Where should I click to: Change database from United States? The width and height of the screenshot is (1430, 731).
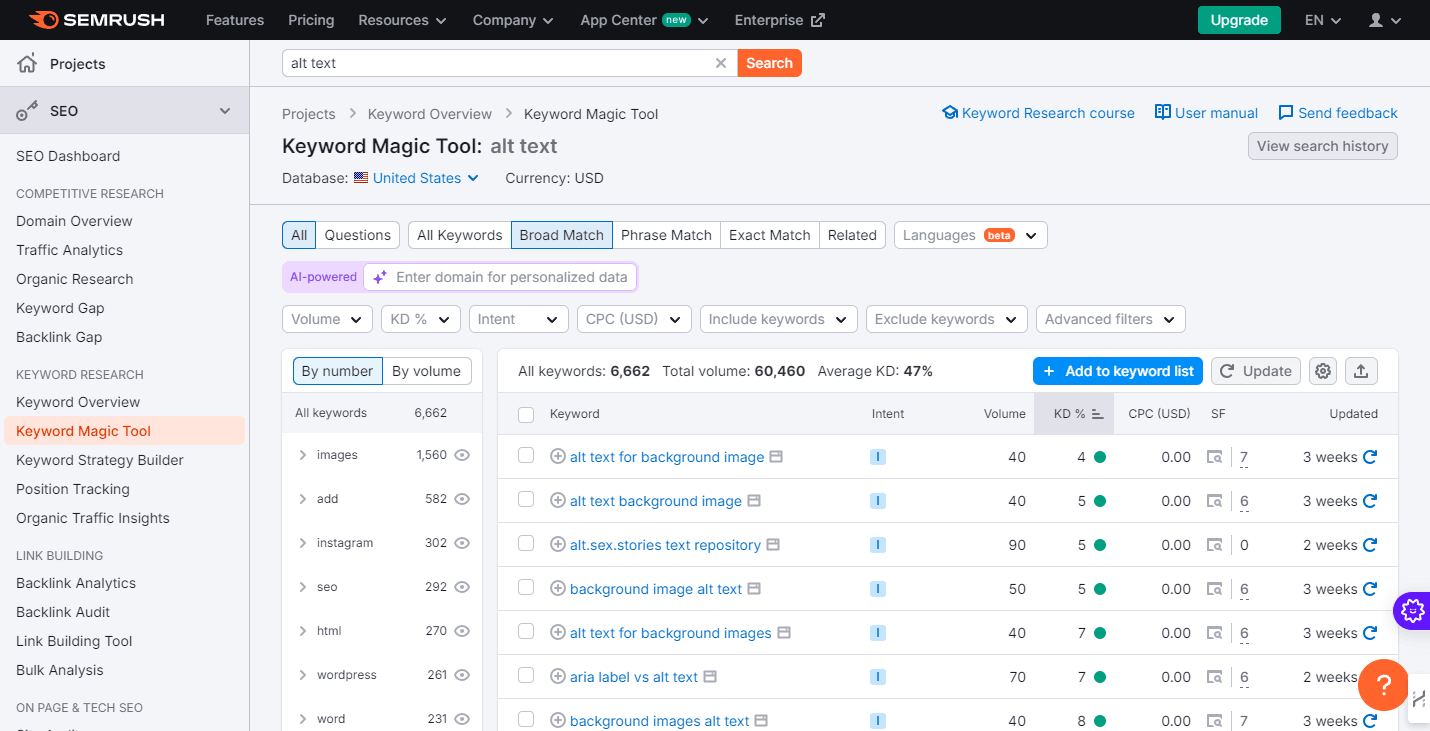417,178
